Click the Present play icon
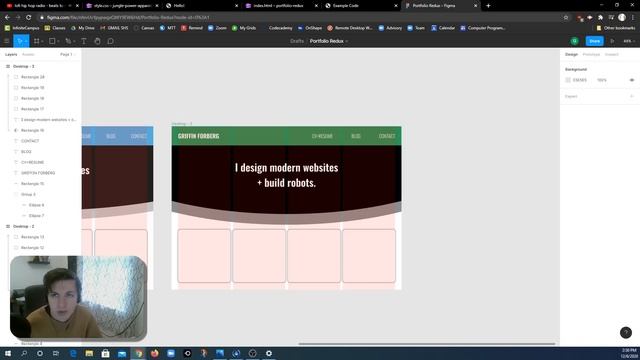Screen dimensions: 640x360 coord(612,41)
